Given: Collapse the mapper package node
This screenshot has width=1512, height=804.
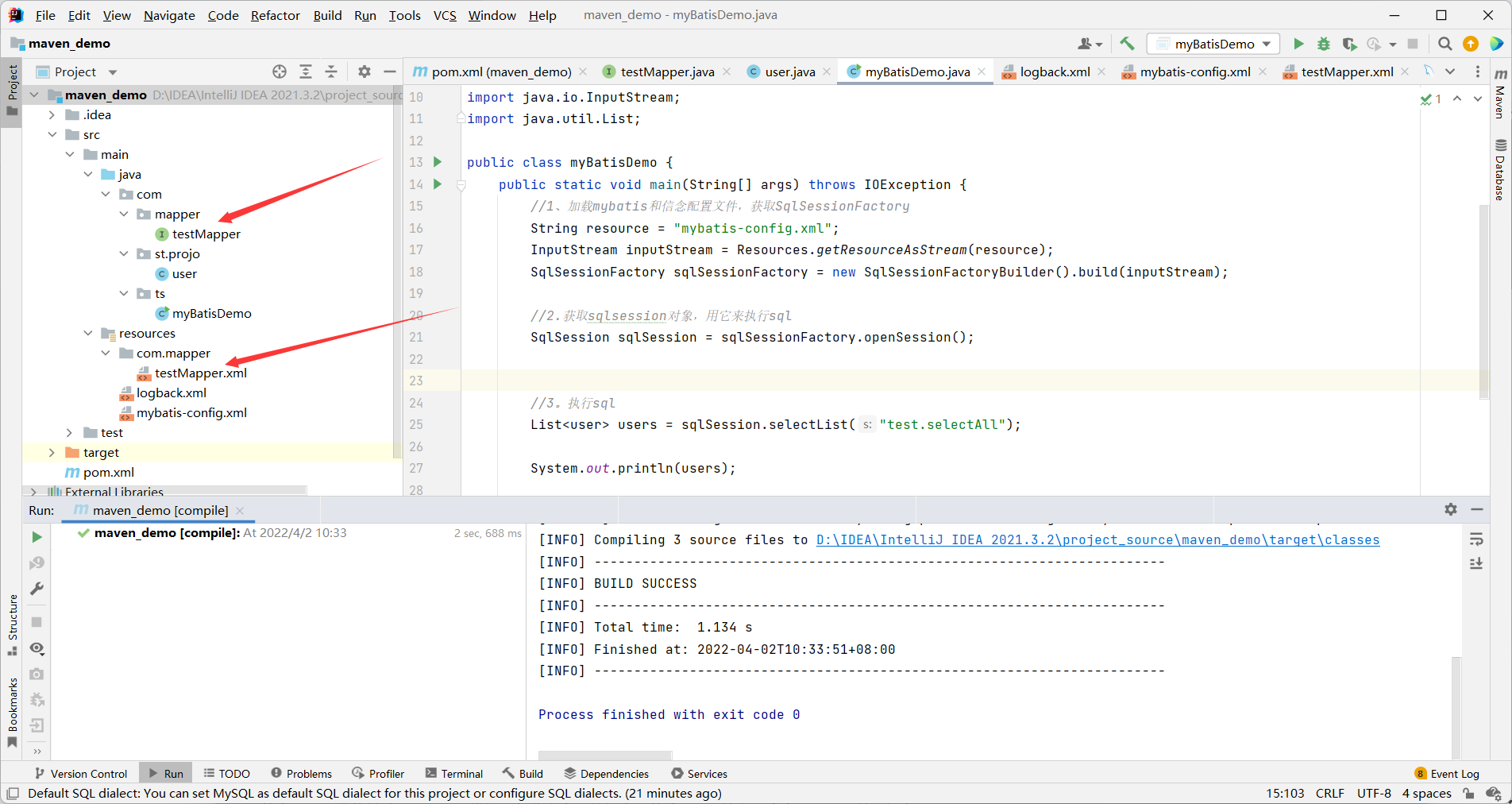Looking at the screenshot, I should tap(124, 215).
